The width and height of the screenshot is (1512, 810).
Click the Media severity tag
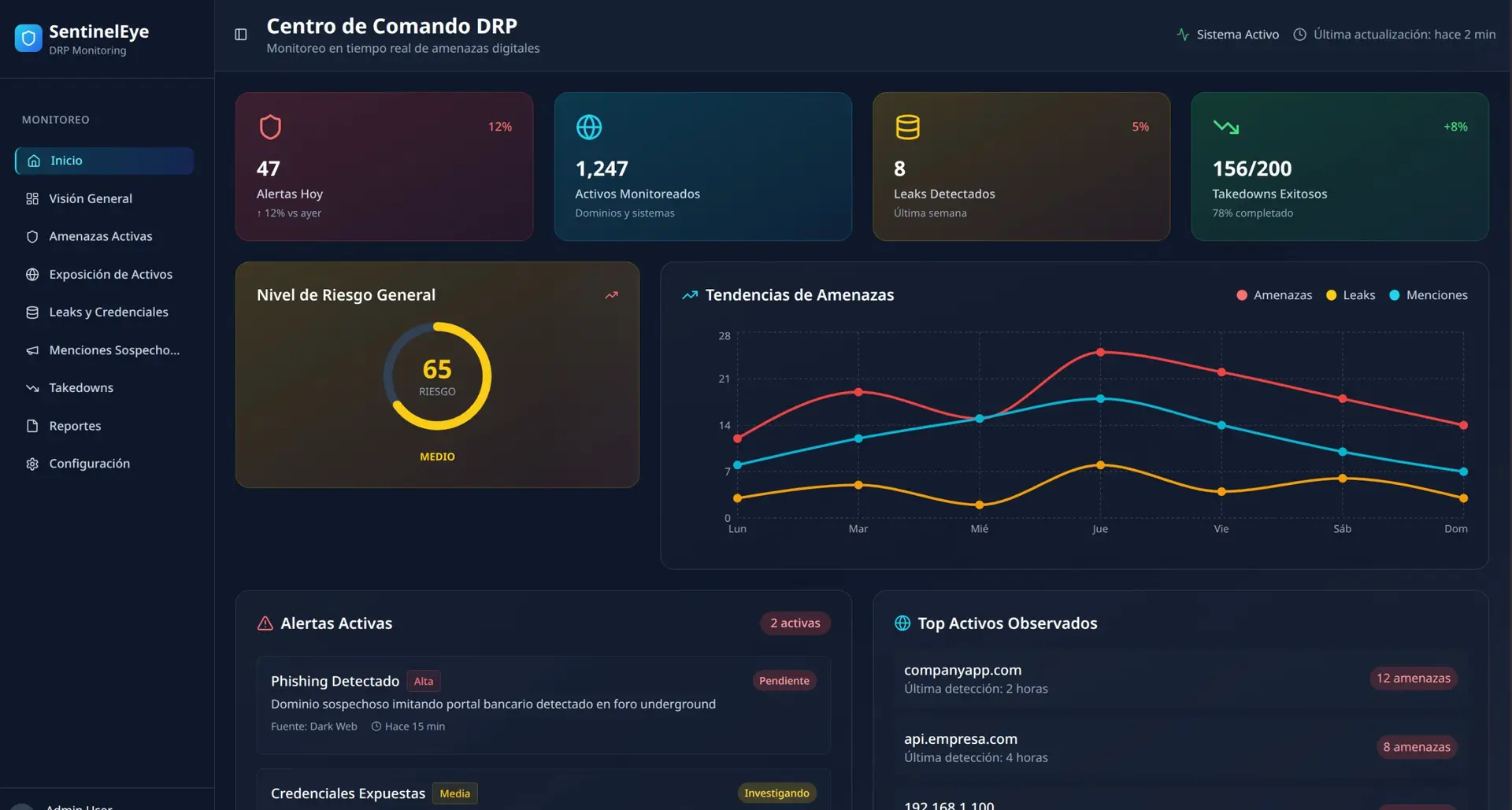point(454,793)
